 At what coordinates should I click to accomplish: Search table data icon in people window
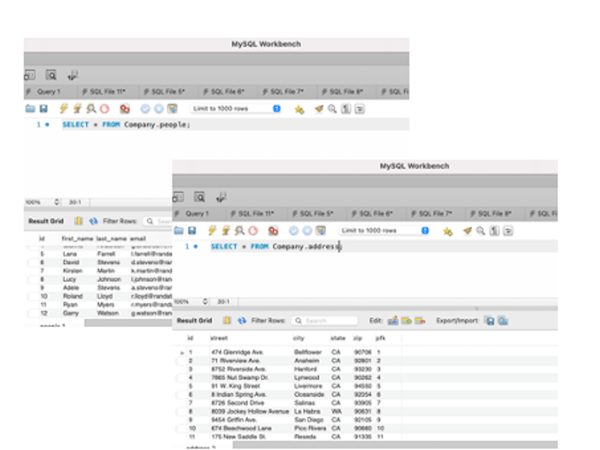51,75
